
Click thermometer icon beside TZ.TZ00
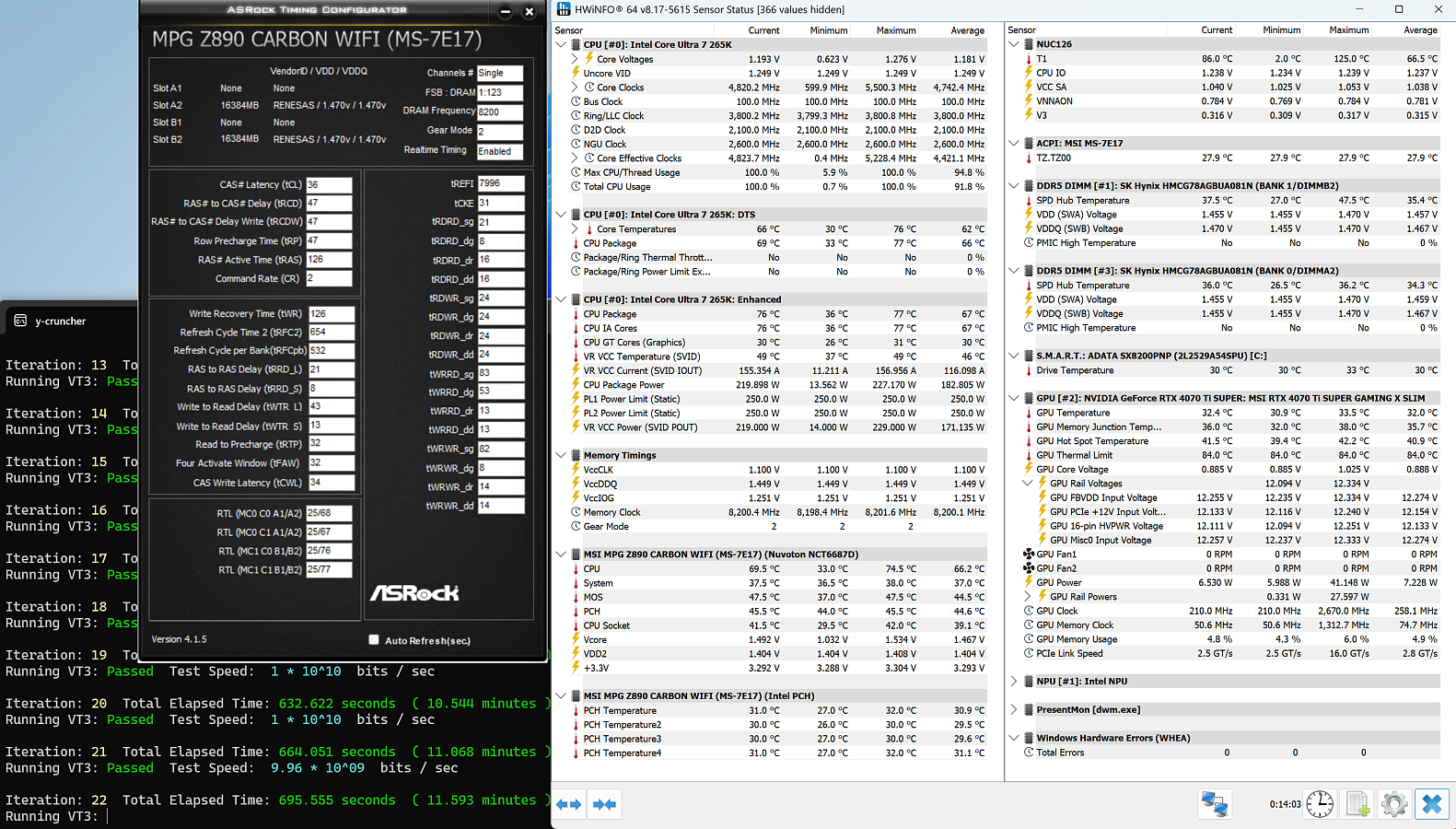[x=1029, y=158]
